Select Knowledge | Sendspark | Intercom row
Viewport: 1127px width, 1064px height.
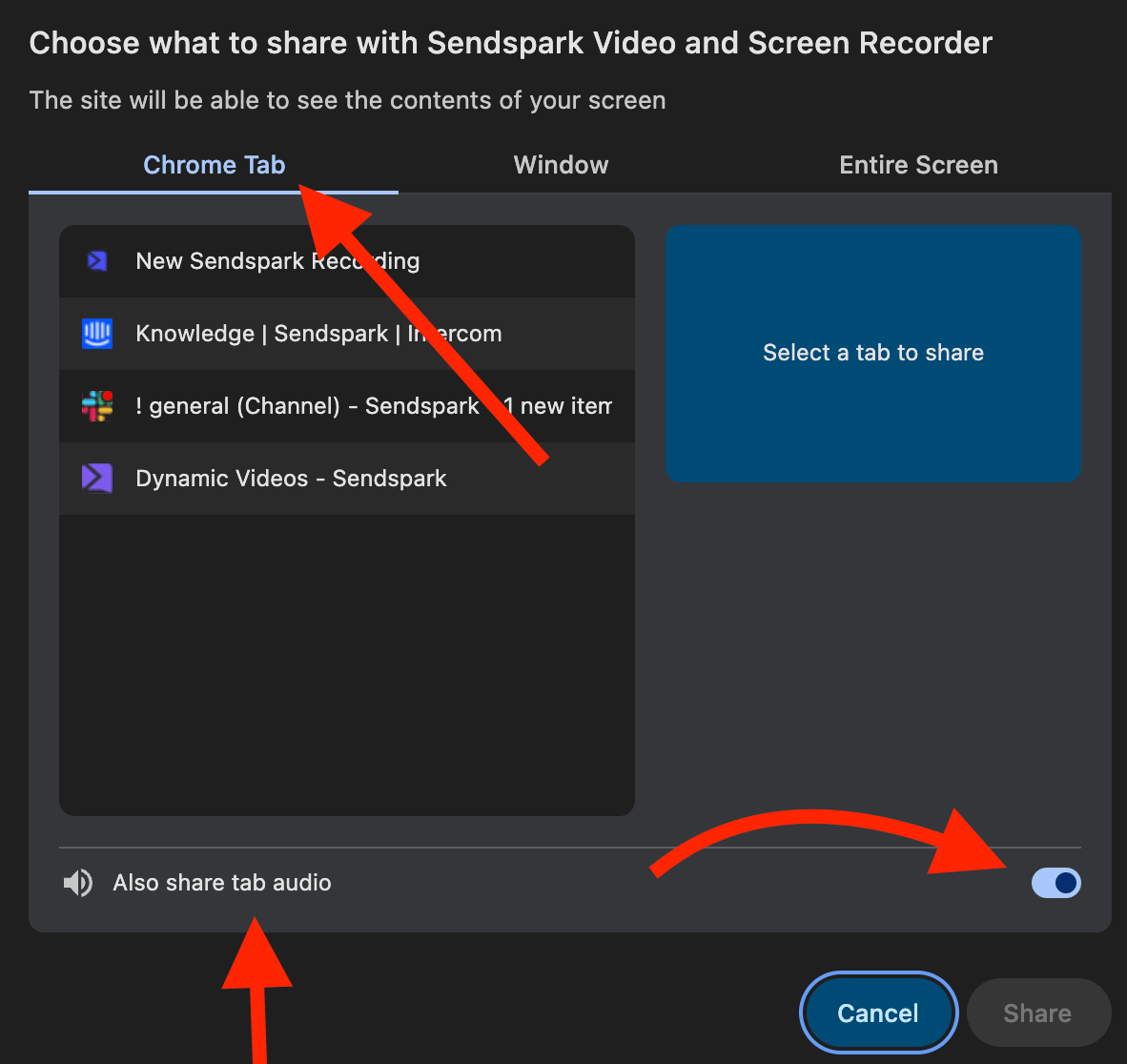(346, 334)
